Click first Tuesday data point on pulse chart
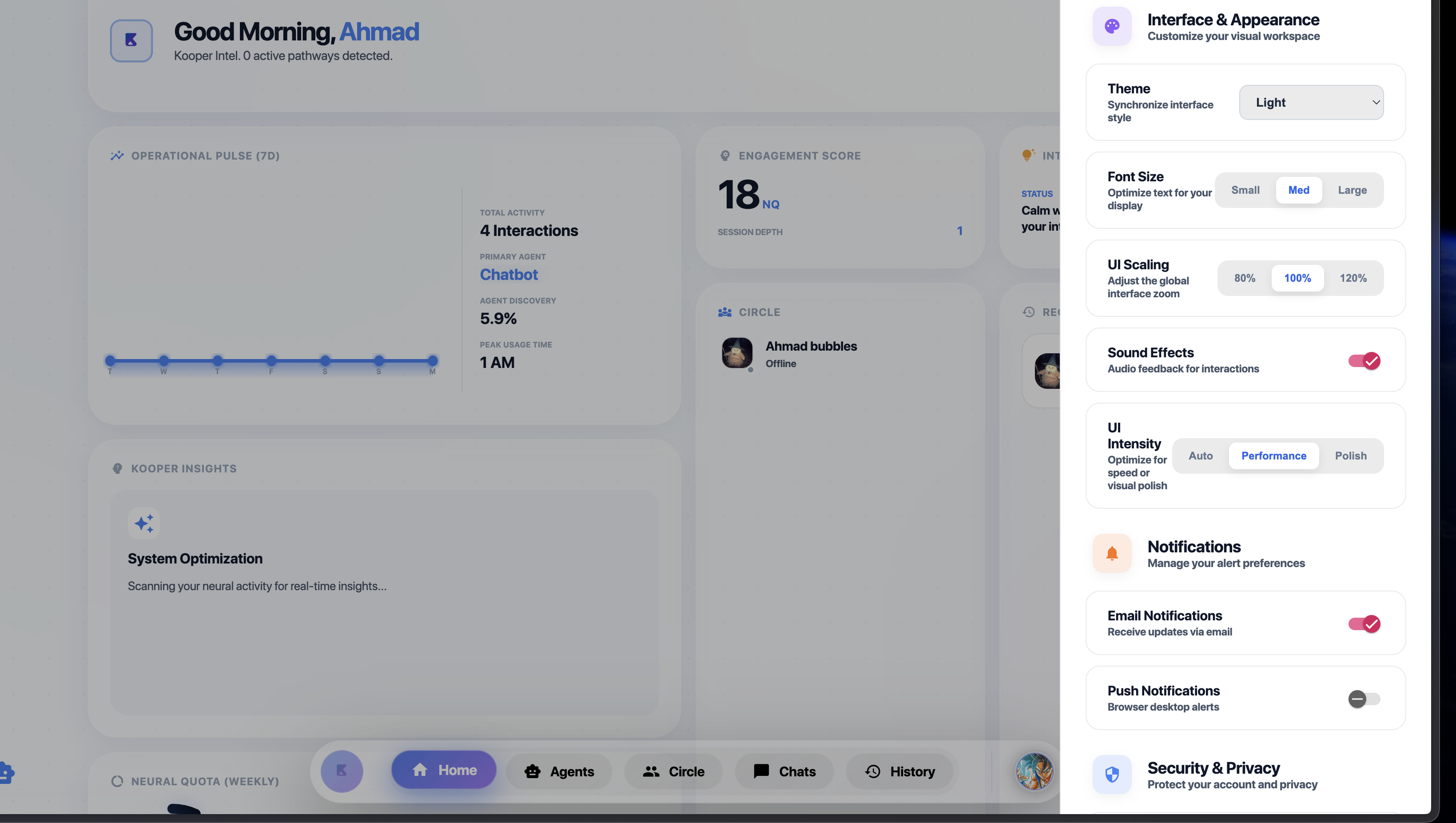Viewport: 1456px width, 823px height. coord(110,360)
